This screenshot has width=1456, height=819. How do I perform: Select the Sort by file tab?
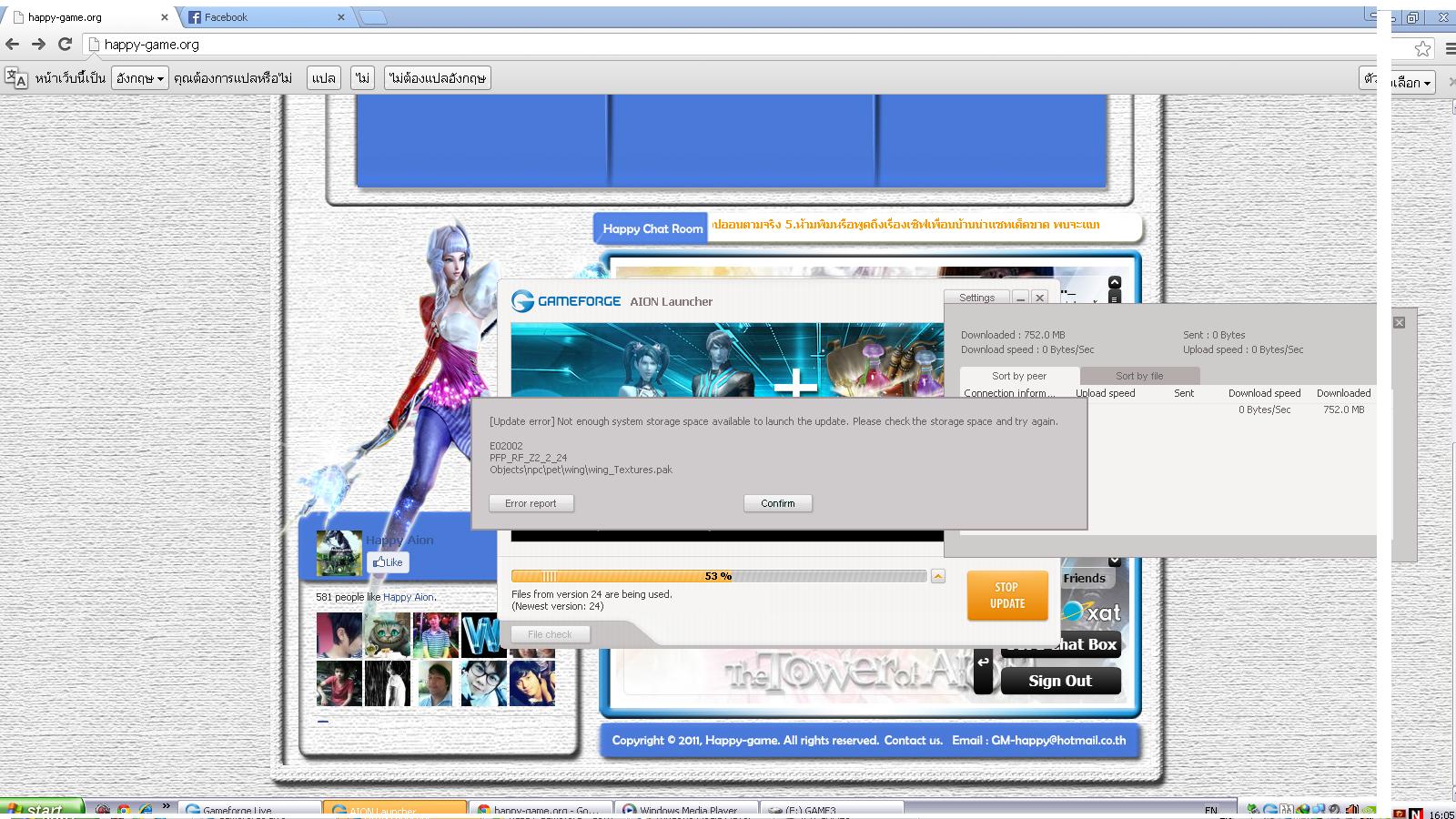click(x=1139, y=376)
